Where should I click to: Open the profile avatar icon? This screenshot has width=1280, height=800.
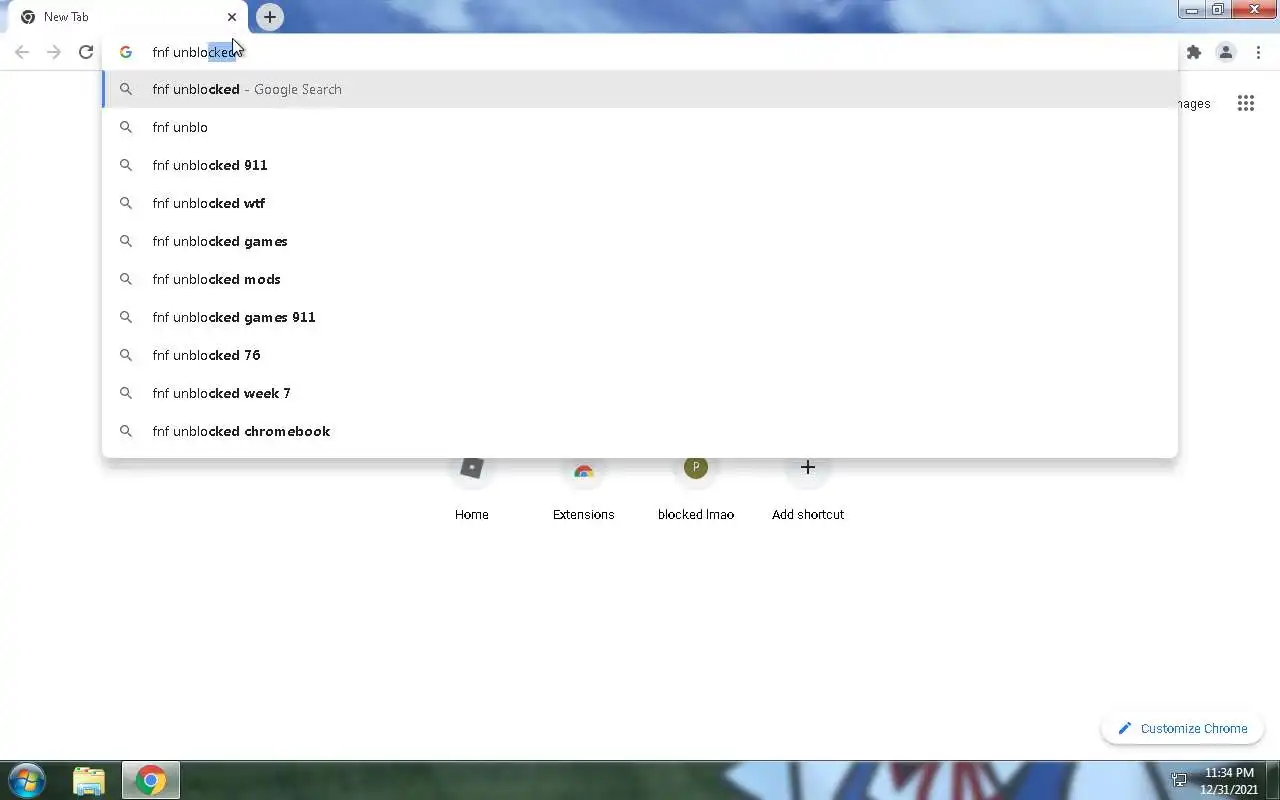pyautogui.click(x=1225, y=52)
